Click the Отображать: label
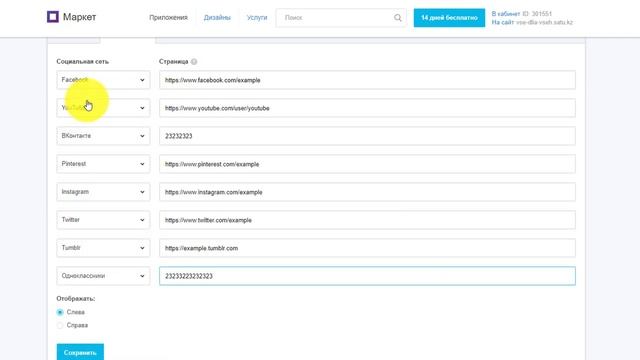This screenshot has width=640, height=360. [76, 298]
